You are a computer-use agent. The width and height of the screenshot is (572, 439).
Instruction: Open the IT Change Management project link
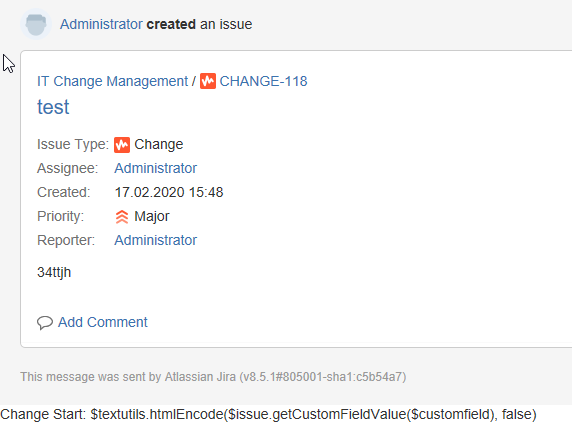pyautogui.click(x=112, y=81)
